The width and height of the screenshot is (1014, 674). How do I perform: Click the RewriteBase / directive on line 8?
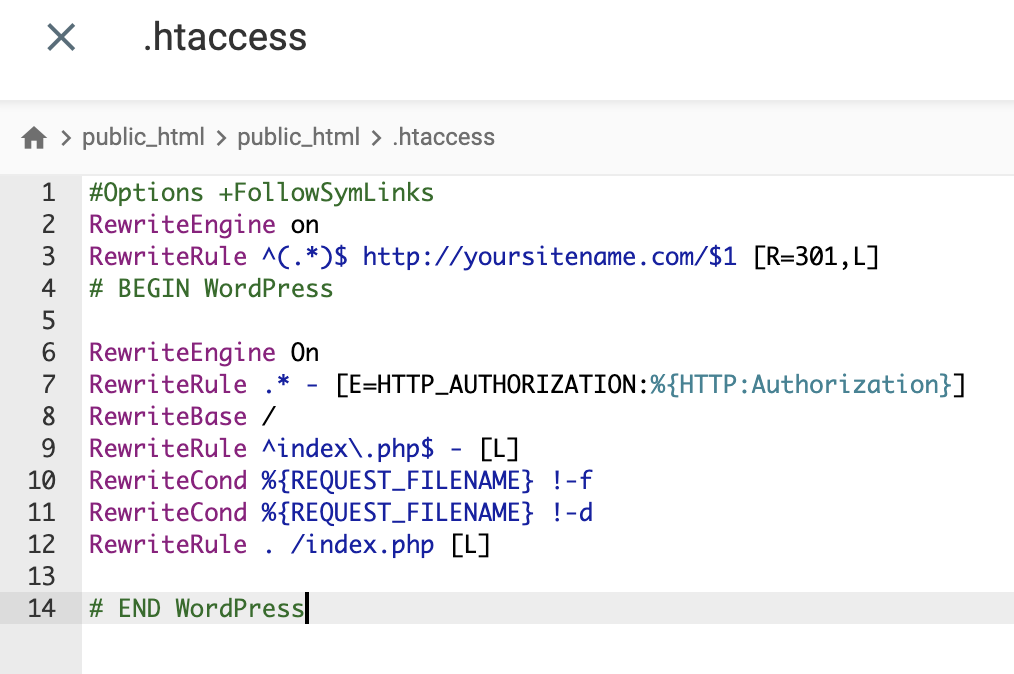point(178,416)
